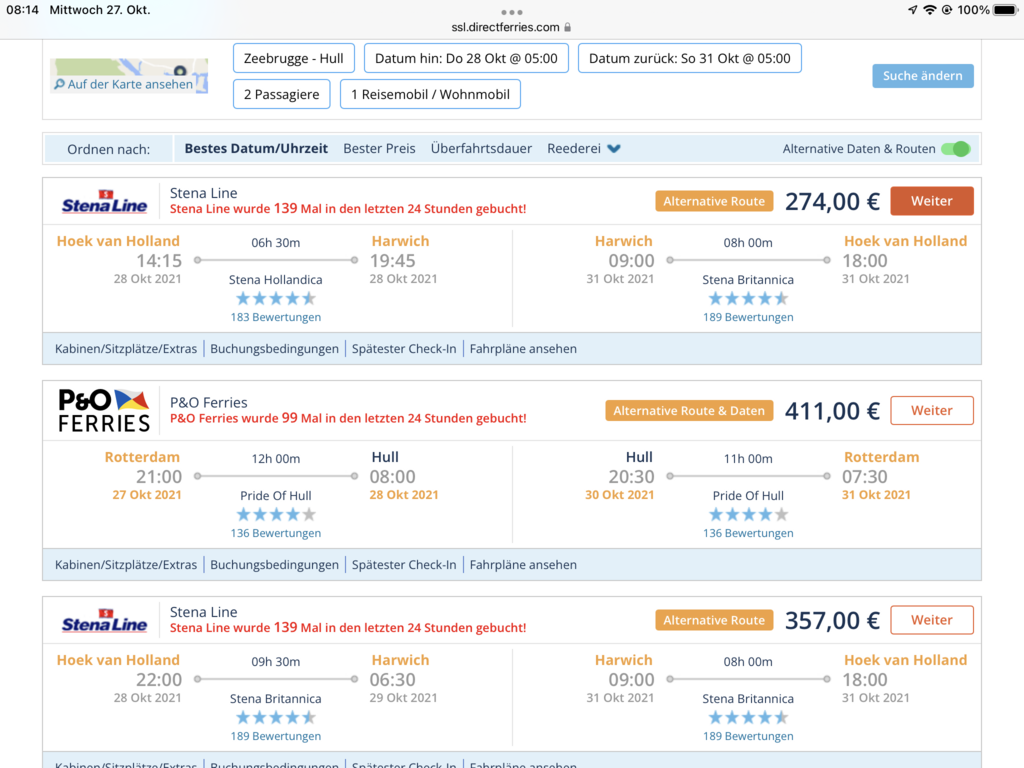
Task: Select the 20:30 Hull departure time
Action: point(632,477)
